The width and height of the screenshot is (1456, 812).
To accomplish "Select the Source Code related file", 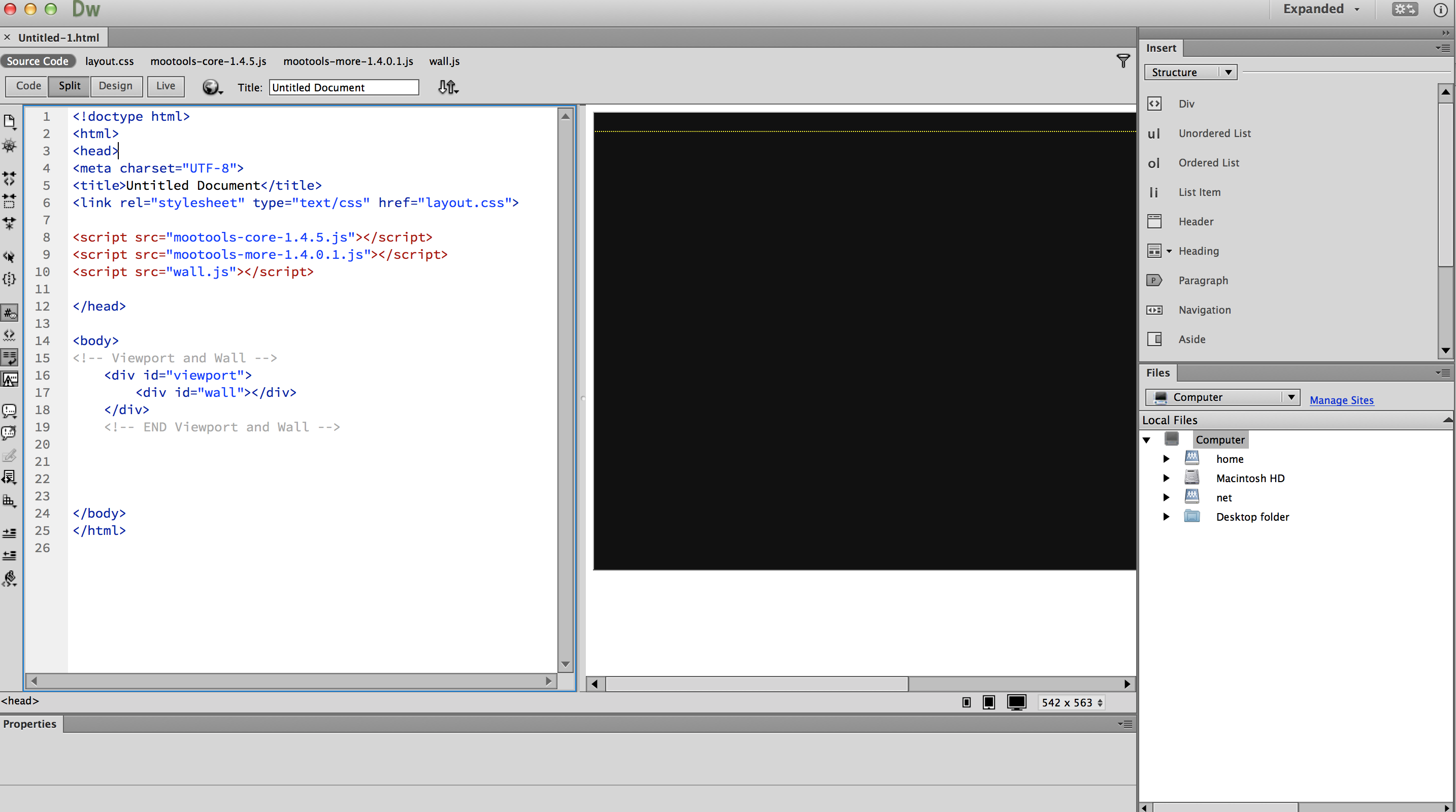I will pos(38,61).
